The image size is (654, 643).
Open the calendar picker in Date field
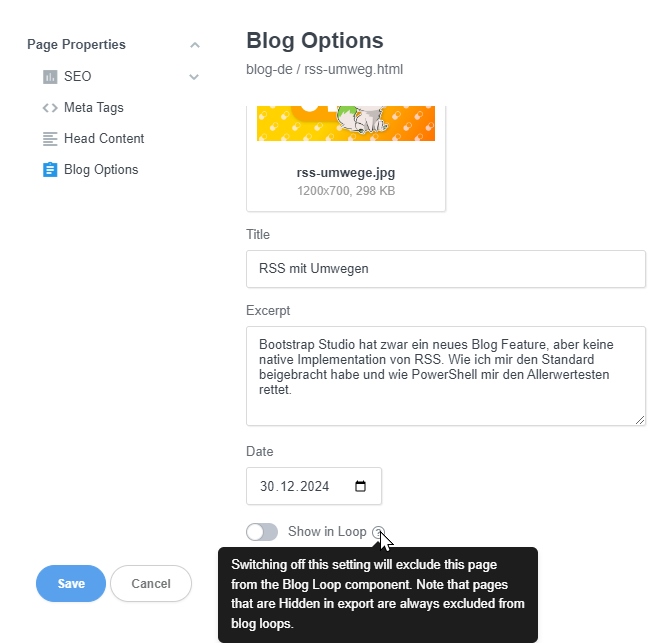click(361, 487)
